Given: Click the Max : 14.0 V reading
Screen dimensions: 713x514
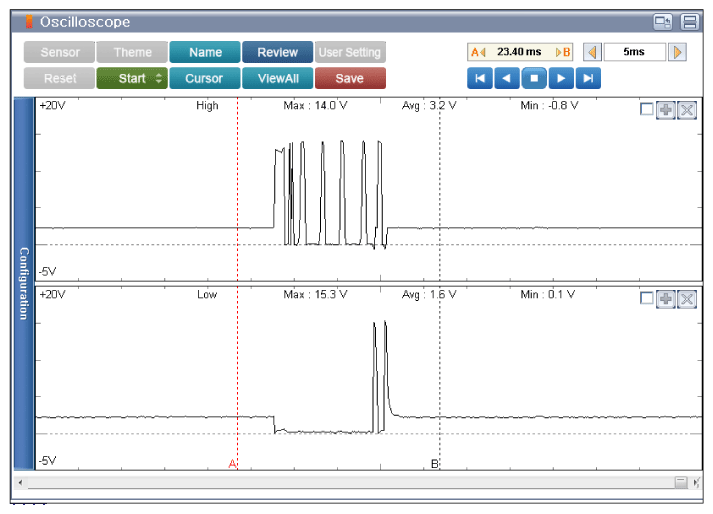Looking at the screenshot, I should [x=315, y=106].
